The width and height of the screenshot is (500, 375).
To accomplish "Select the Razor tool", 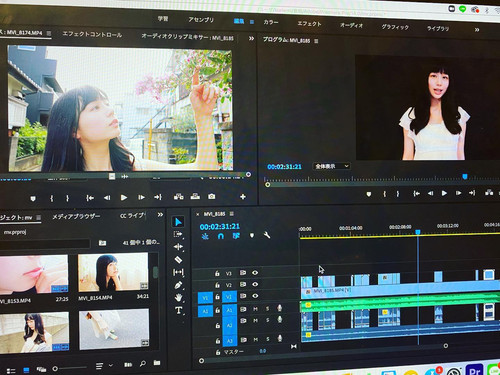I will (x=178, y=259).
